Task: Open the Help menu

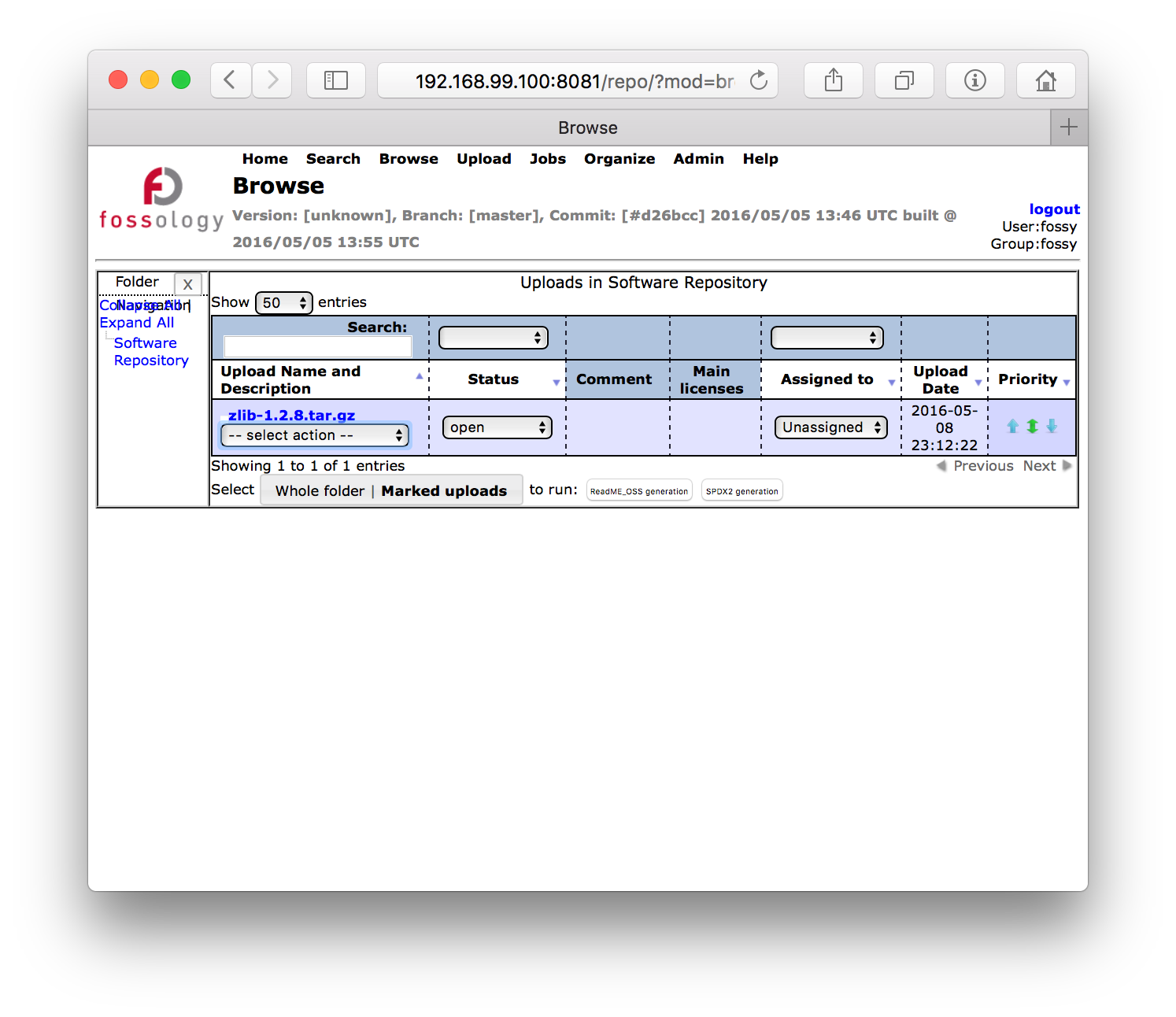Action: click(760, 159)
